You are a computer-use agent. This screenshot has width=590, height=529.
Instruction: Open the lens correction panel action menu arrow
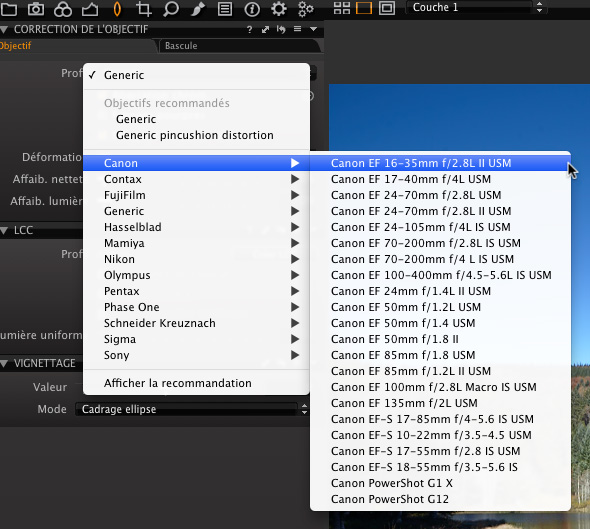(x=313, y=29)
